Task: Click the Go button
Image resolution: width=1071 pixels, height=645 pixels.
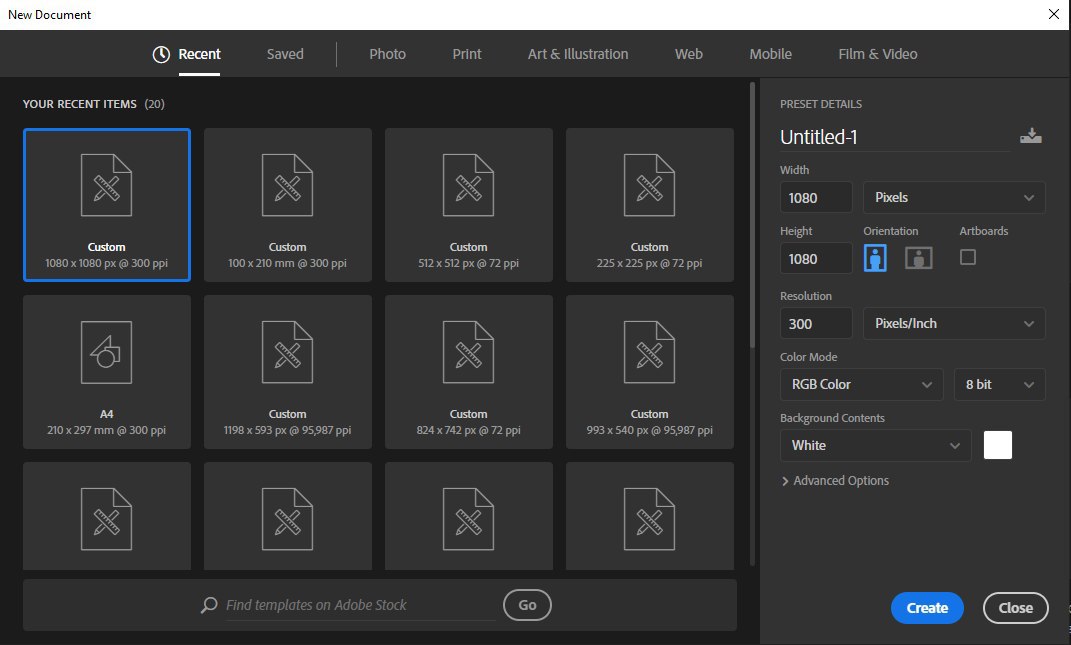Action: tap(527, 605)
